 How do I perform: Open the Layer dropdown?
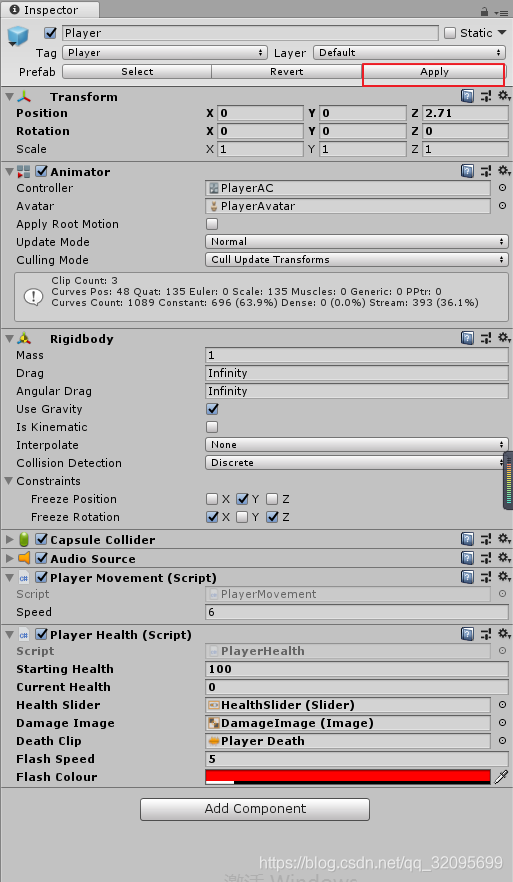410,52
